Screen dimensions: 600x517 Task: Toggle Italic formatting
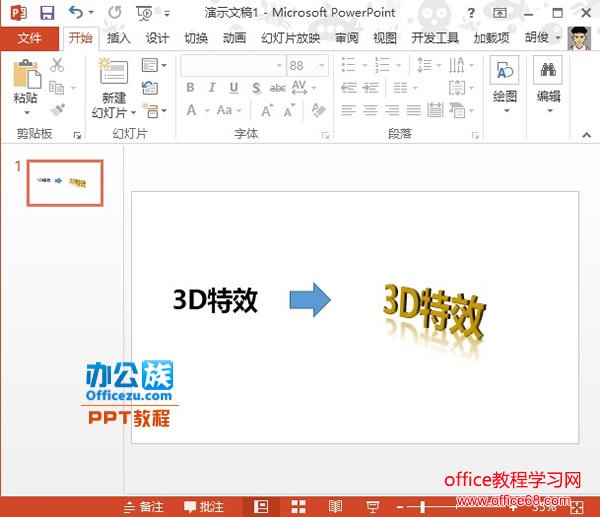[212, 88]
